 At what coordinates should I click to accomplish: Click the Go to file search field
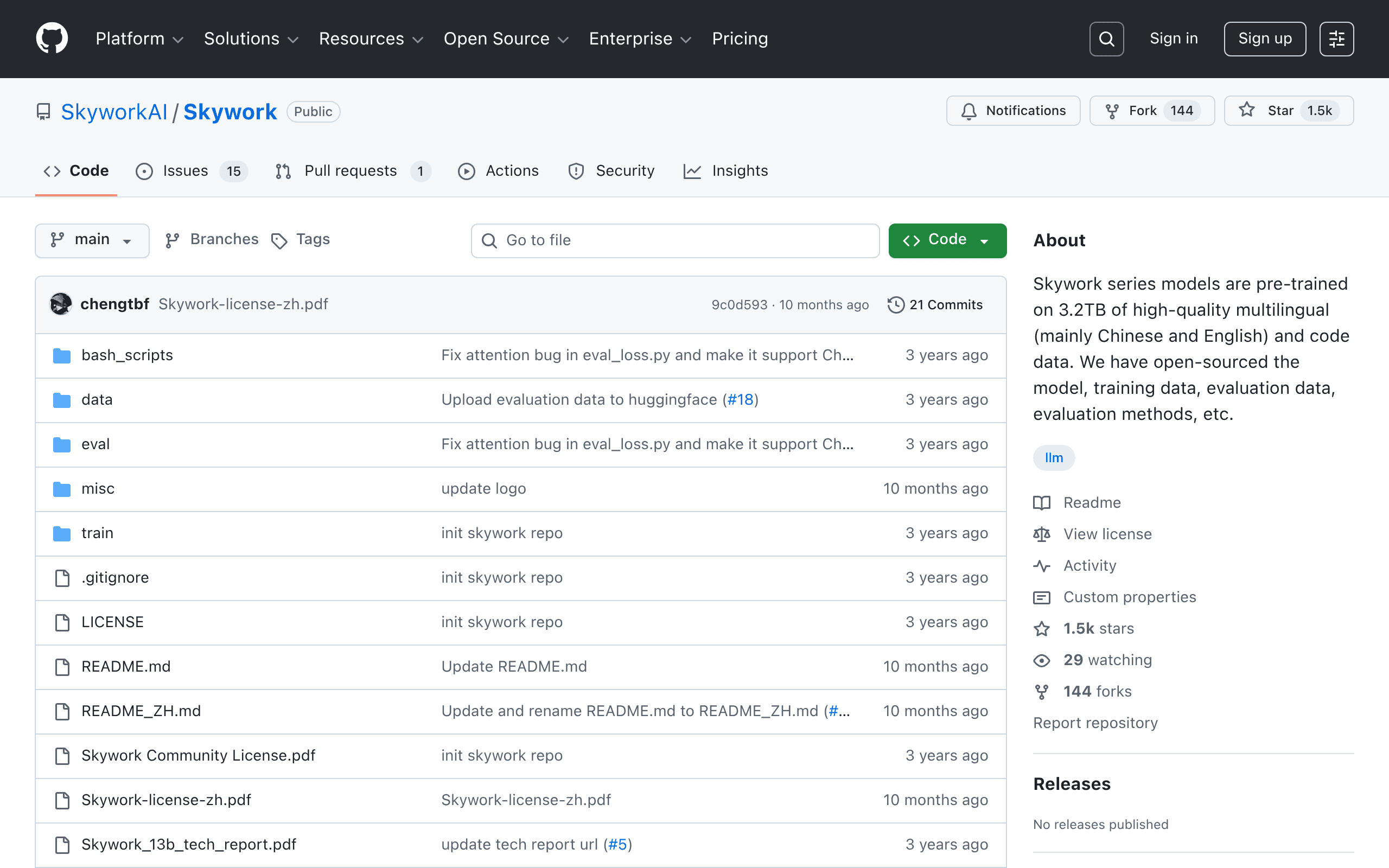coord(675,240)
